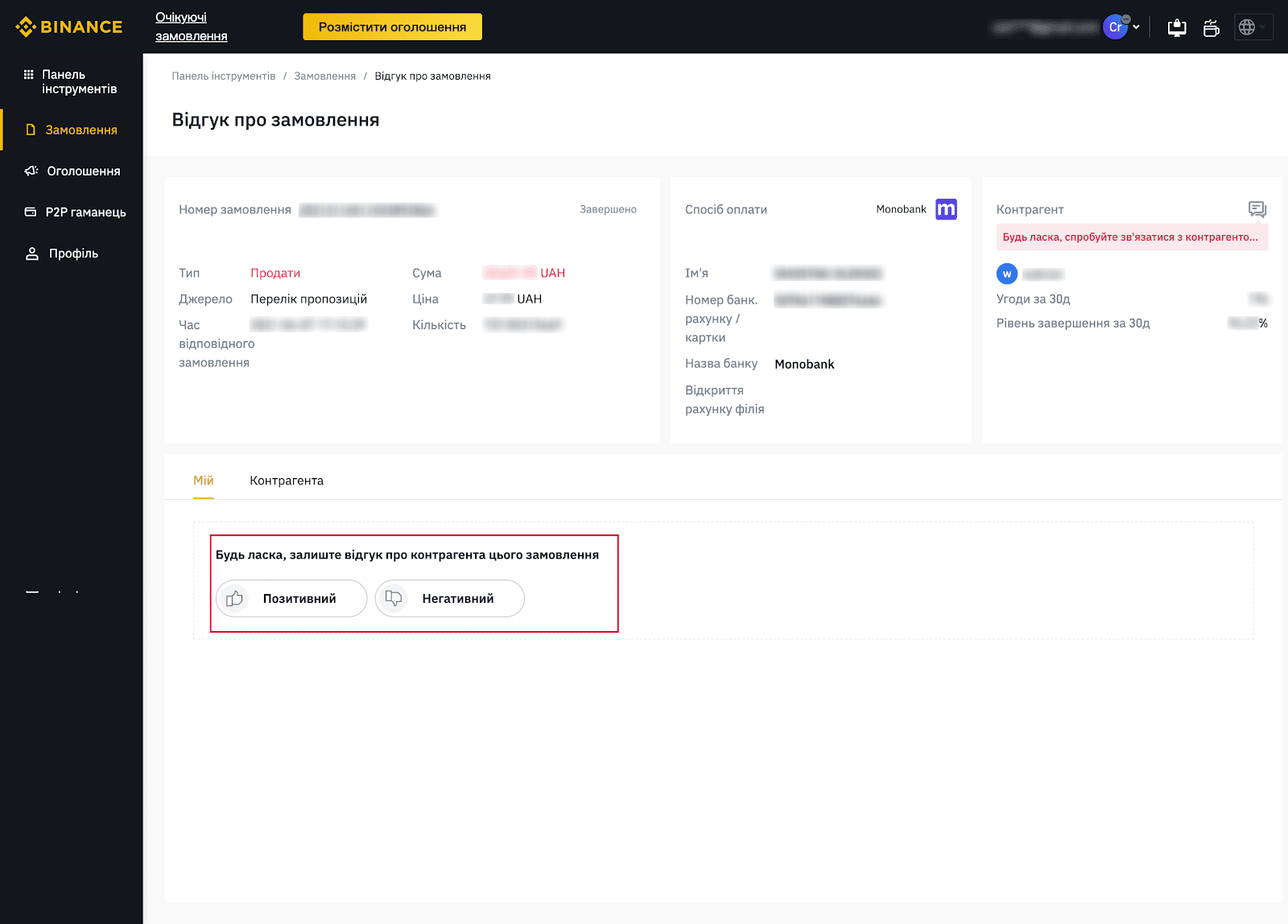This screenshot has height=924, width=1288.
Task: Click the Monobank bank name value
Action: pos(804,364)
